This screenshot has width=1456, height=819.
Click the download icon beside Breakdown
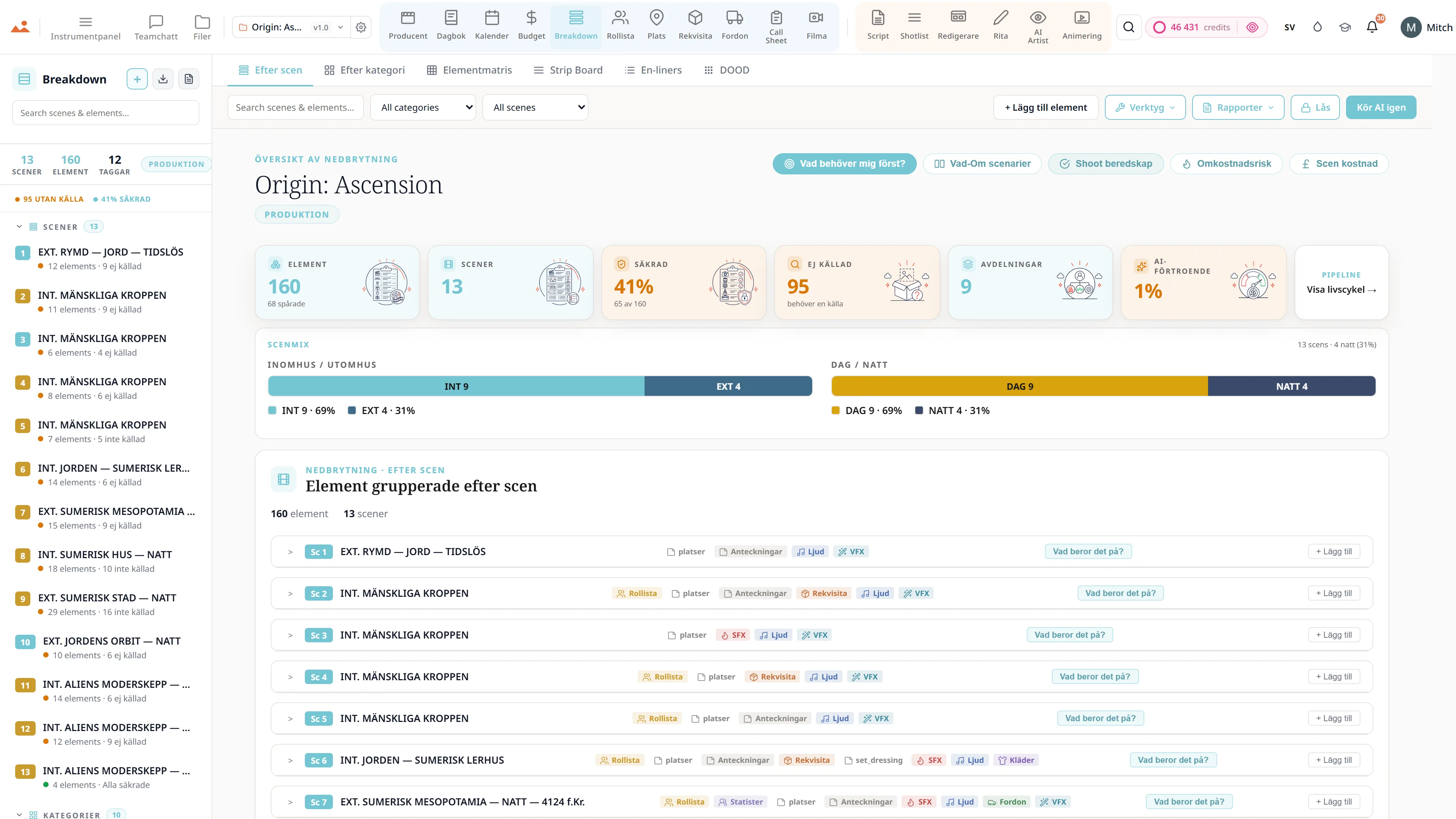pyautogui.click(x=163, y=79)
